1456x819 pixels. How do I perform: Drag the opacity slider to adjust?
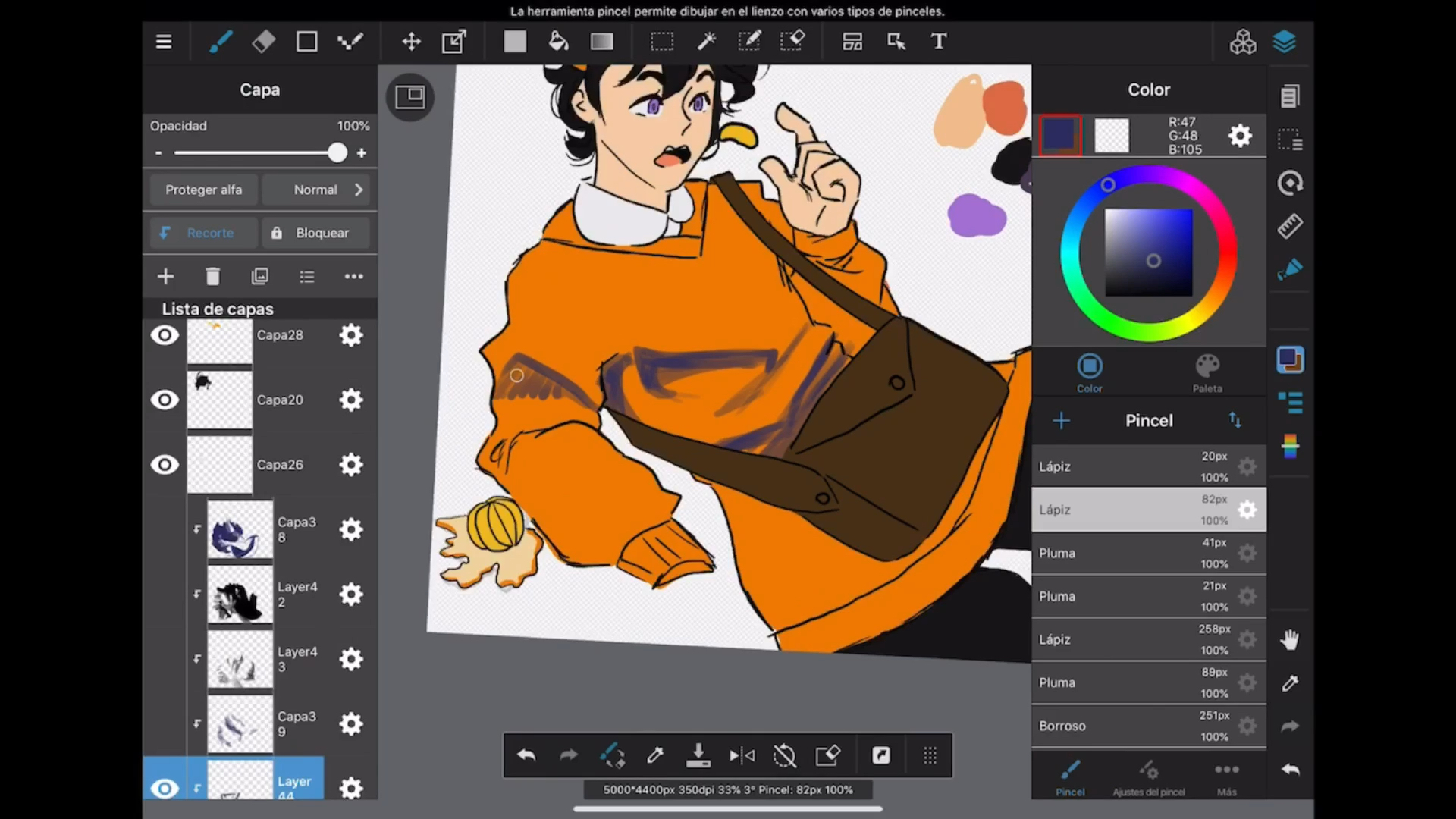pos(335,153)
